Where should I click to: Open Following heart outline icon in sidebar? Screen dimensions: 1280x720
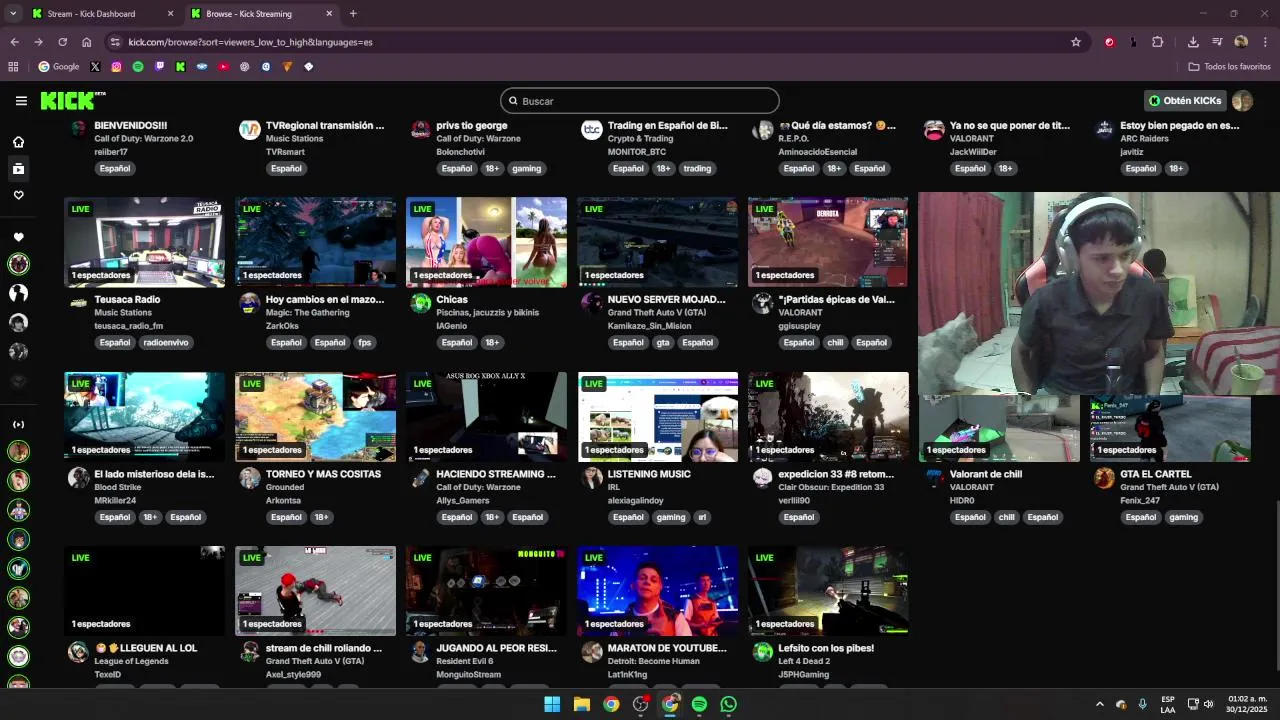click(18, 195)
